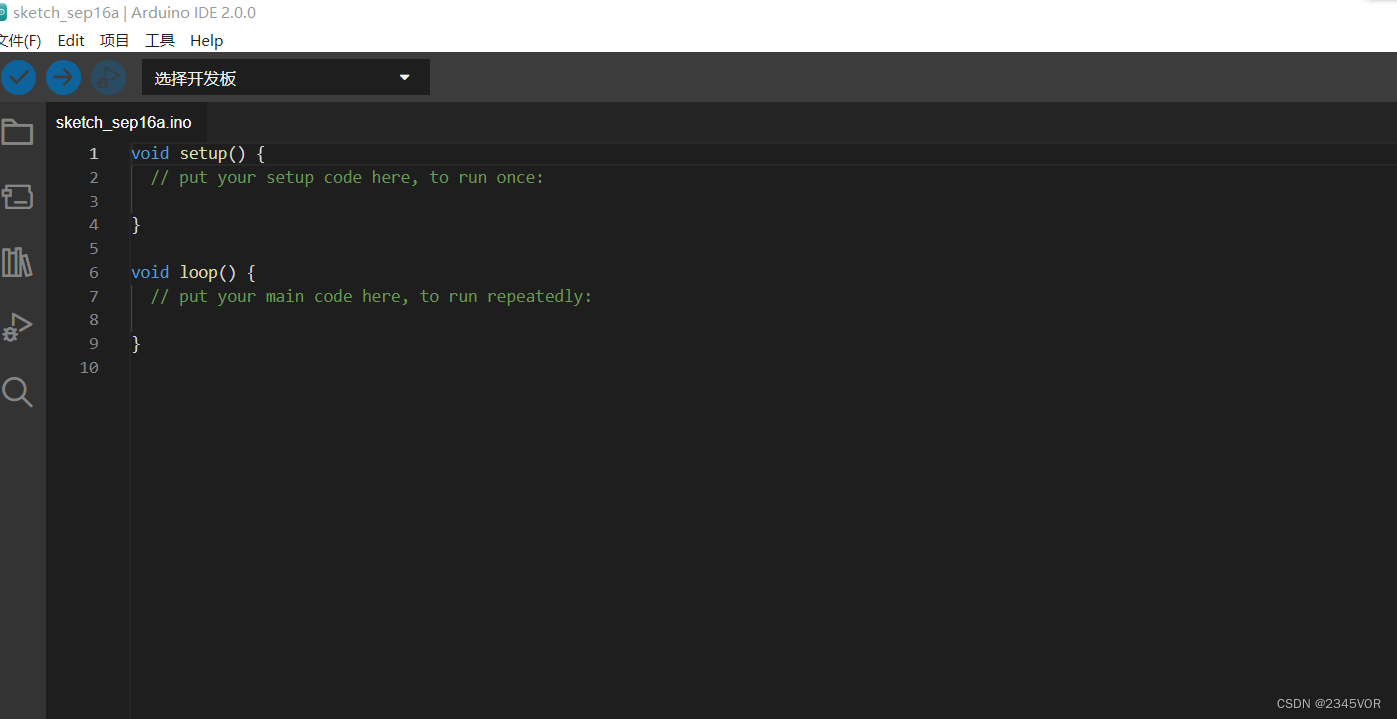Click line number 10 in the gutter
This screenshot has height=719, width=1397.
[89, 367]
